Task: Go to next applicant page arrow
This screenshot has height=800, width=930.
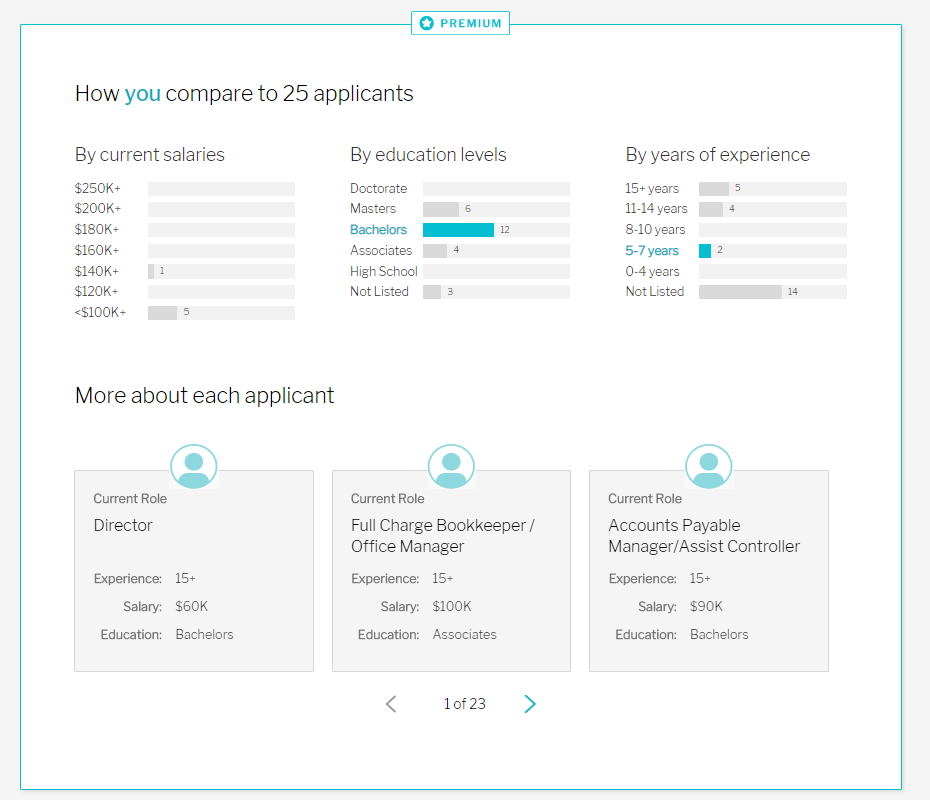Action: (530, 704)
